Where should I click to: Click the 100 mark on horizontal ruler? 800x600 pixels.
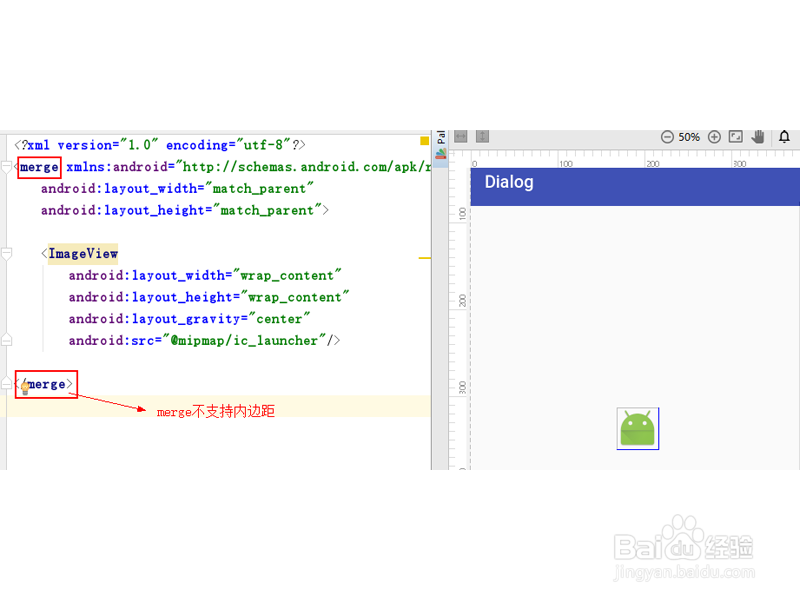pos(566,164)
